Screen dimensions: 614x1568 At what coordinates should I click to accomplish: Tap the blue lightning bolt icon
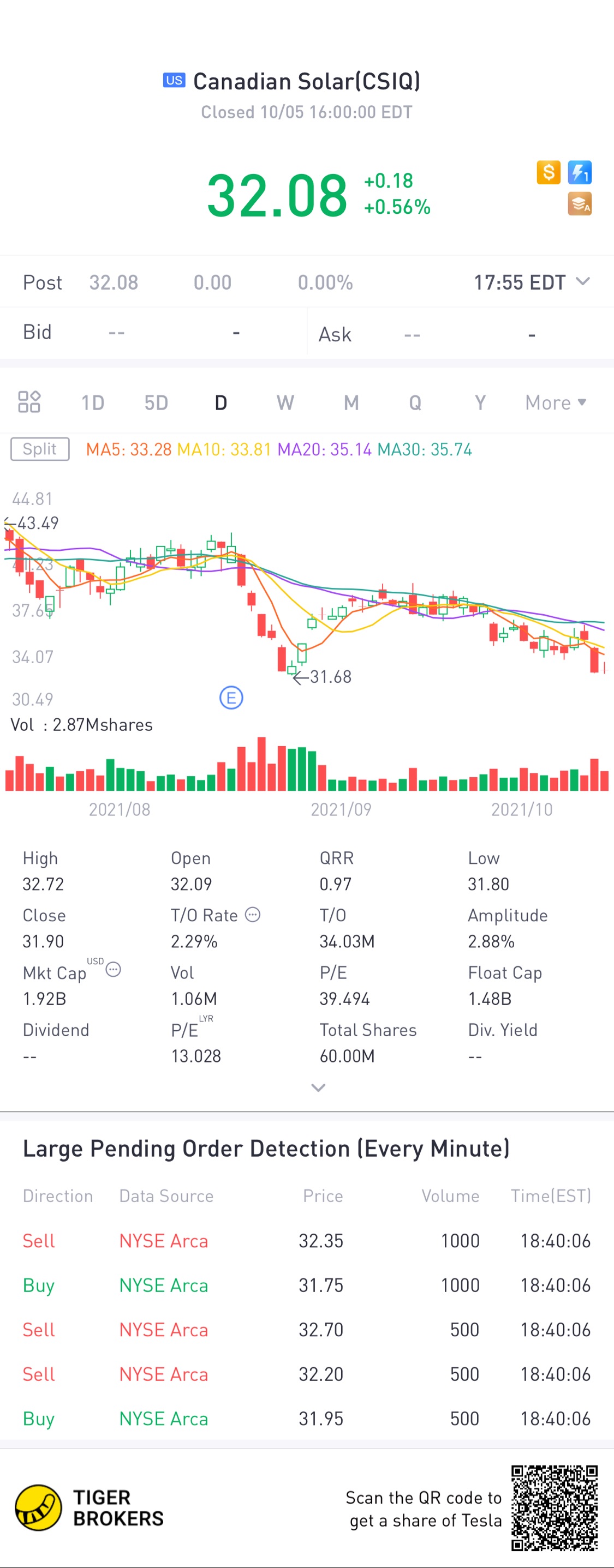(579, 172)
